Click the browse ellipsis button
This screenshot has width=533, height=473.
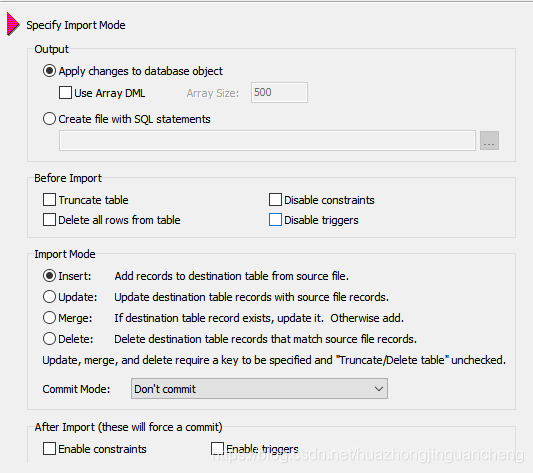click(489, 140)
